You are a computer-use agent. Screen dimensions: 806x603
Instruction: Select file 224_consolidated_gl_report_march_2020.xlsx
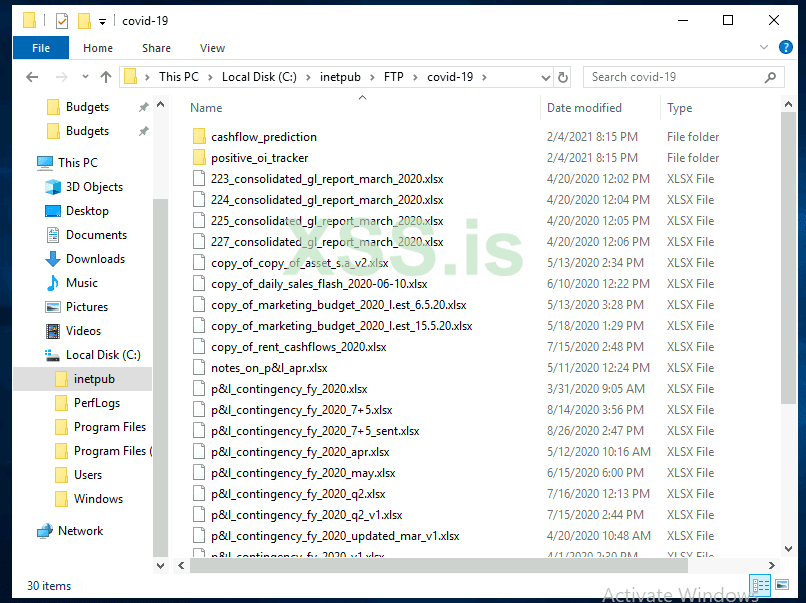(327, 200)
